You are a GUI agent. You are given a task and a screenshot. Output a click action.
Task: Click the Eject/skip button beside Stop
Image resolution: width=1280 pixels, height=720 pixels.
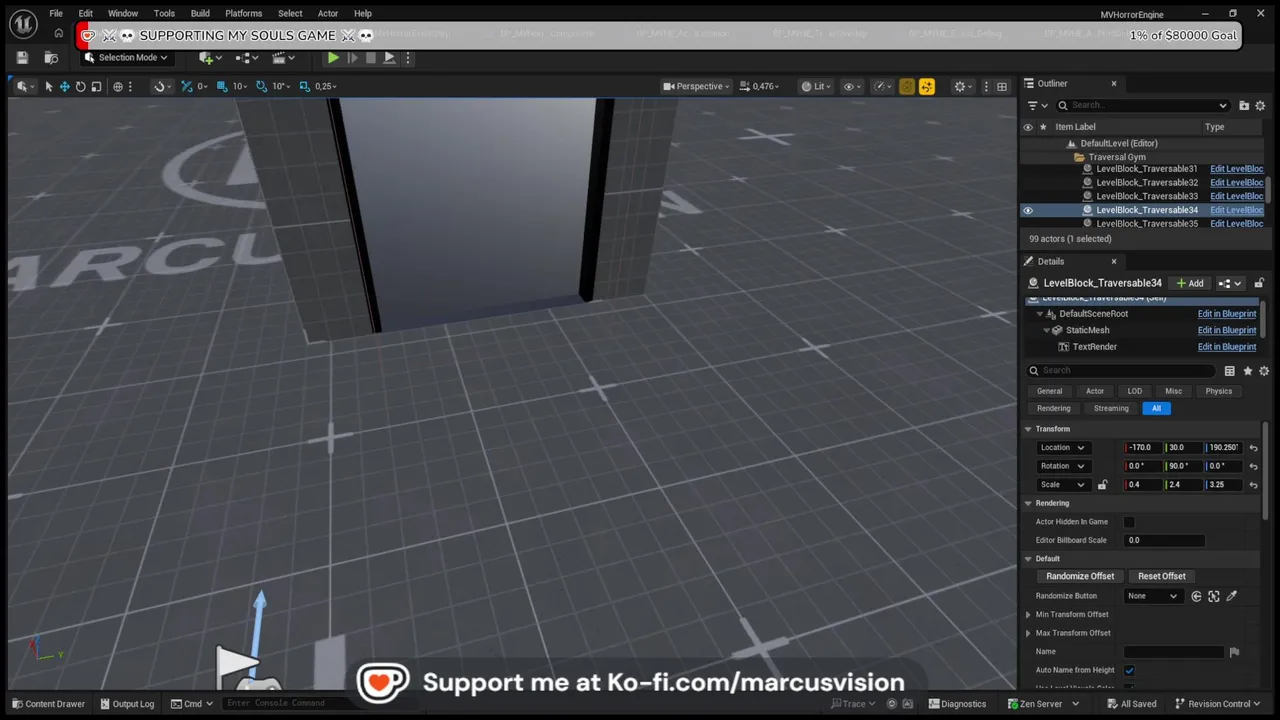pyautogui.click(x=389, y=58)
